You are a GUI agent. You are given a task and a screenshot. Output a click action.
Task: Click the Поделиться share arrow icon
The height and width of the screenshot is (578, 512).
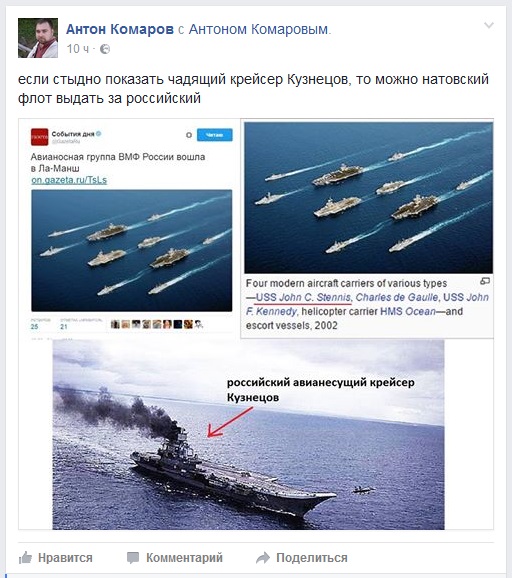pos(263,558)
